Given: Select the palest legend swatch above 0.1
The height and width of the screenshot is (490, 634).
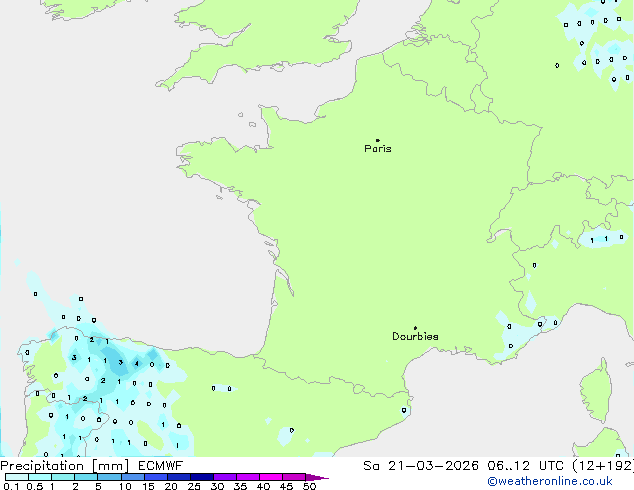Looking at the screenshot, I should [x=17, y=477].
